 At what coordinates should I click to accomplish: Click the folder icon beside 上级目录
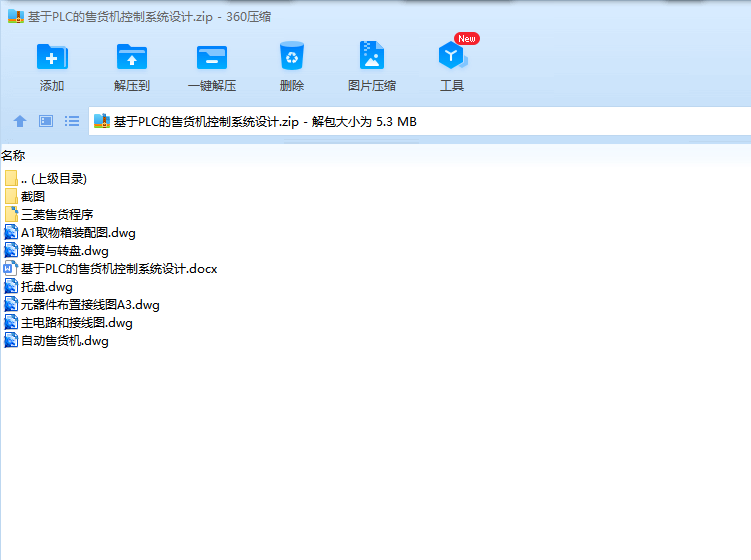click(x=11, y=178)
